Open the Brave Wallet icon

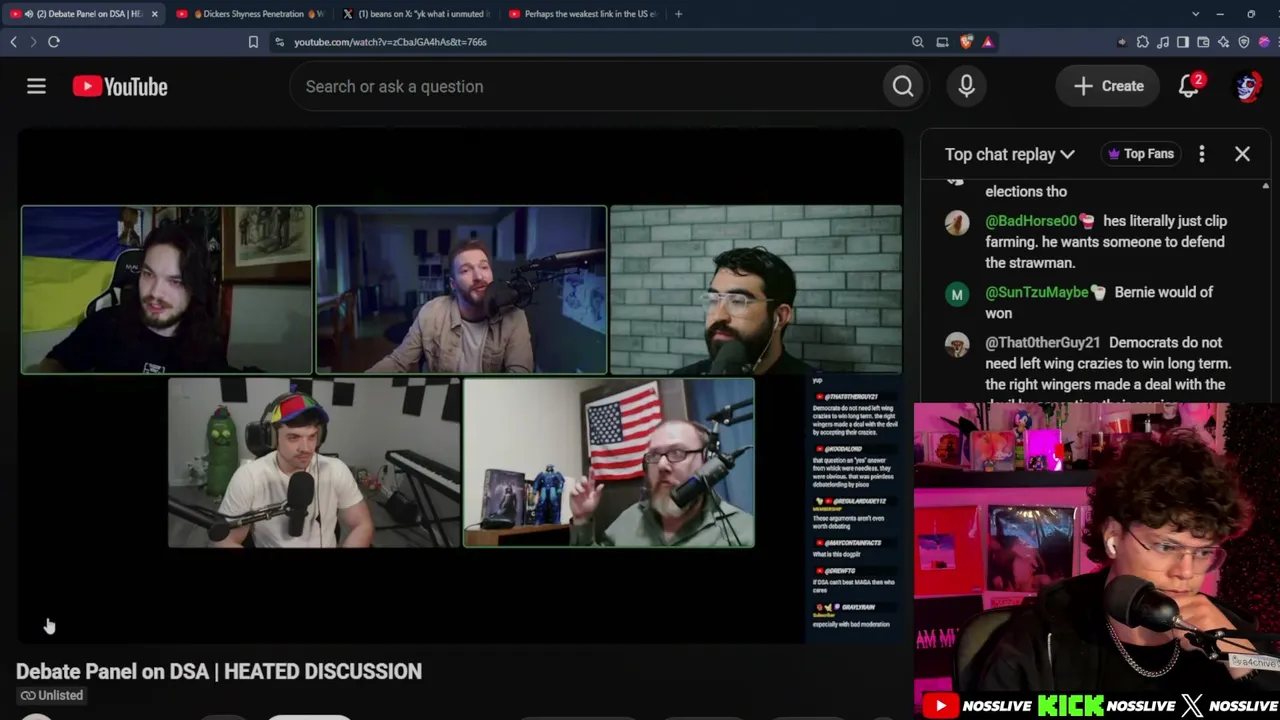point(1203,42)
